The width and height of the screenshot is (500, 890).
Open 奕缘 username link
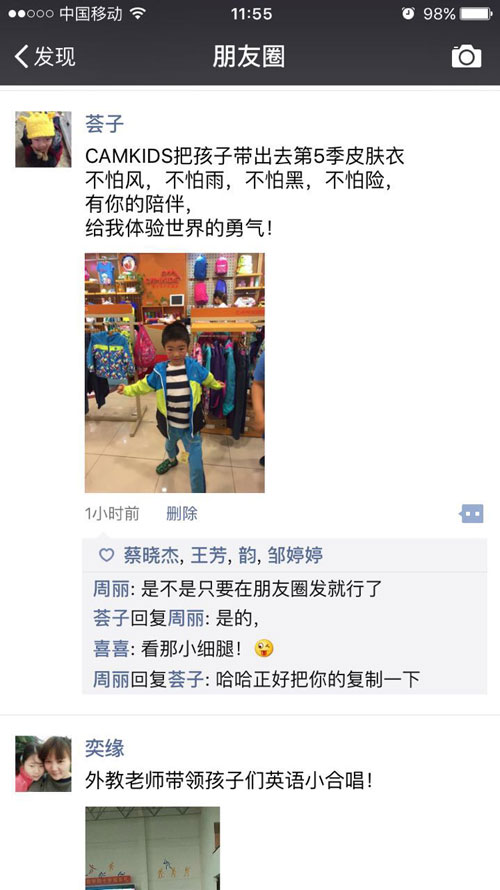(104, 748)
